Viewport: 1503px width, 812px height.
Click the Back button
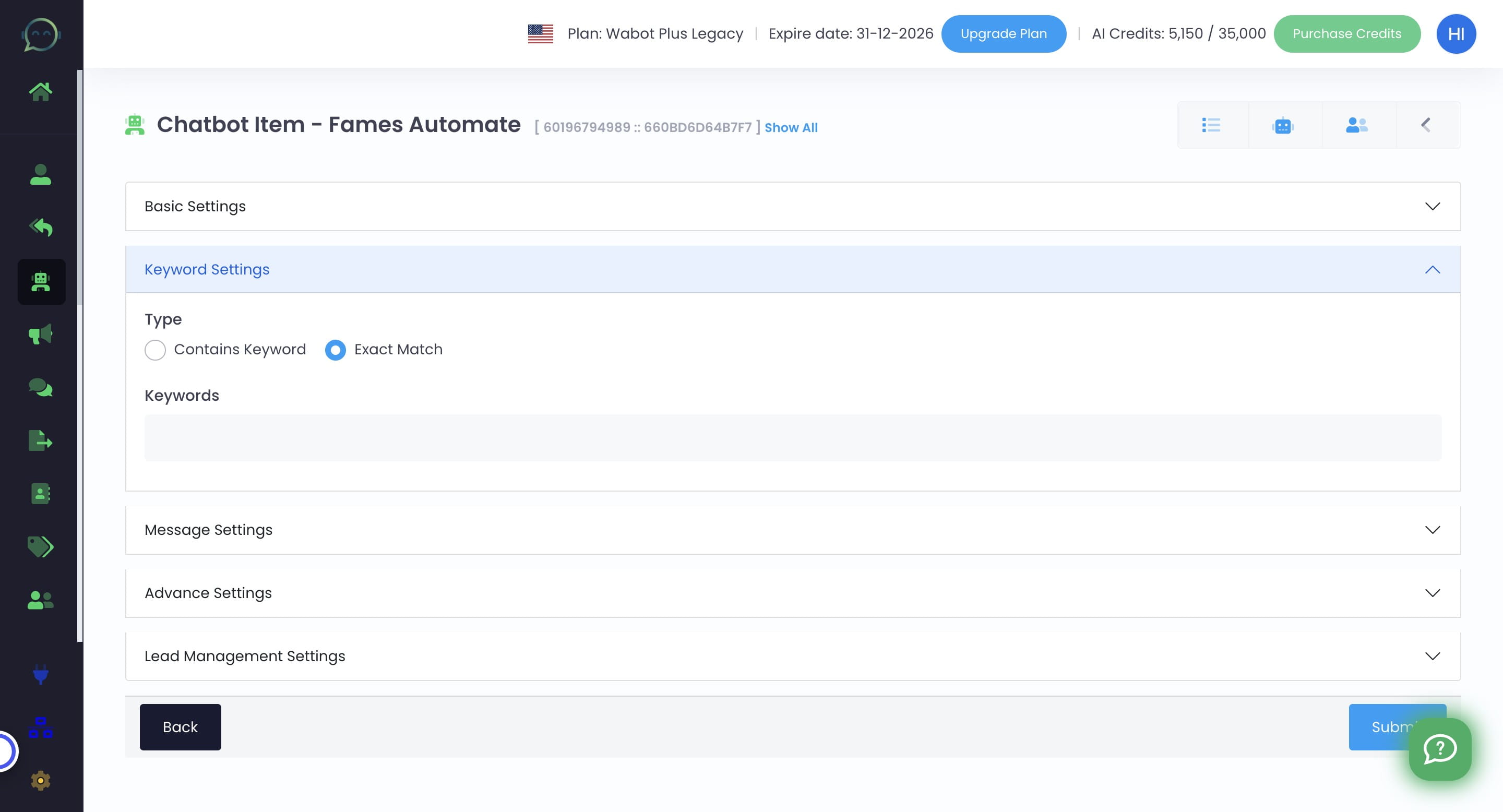point(180,727)
